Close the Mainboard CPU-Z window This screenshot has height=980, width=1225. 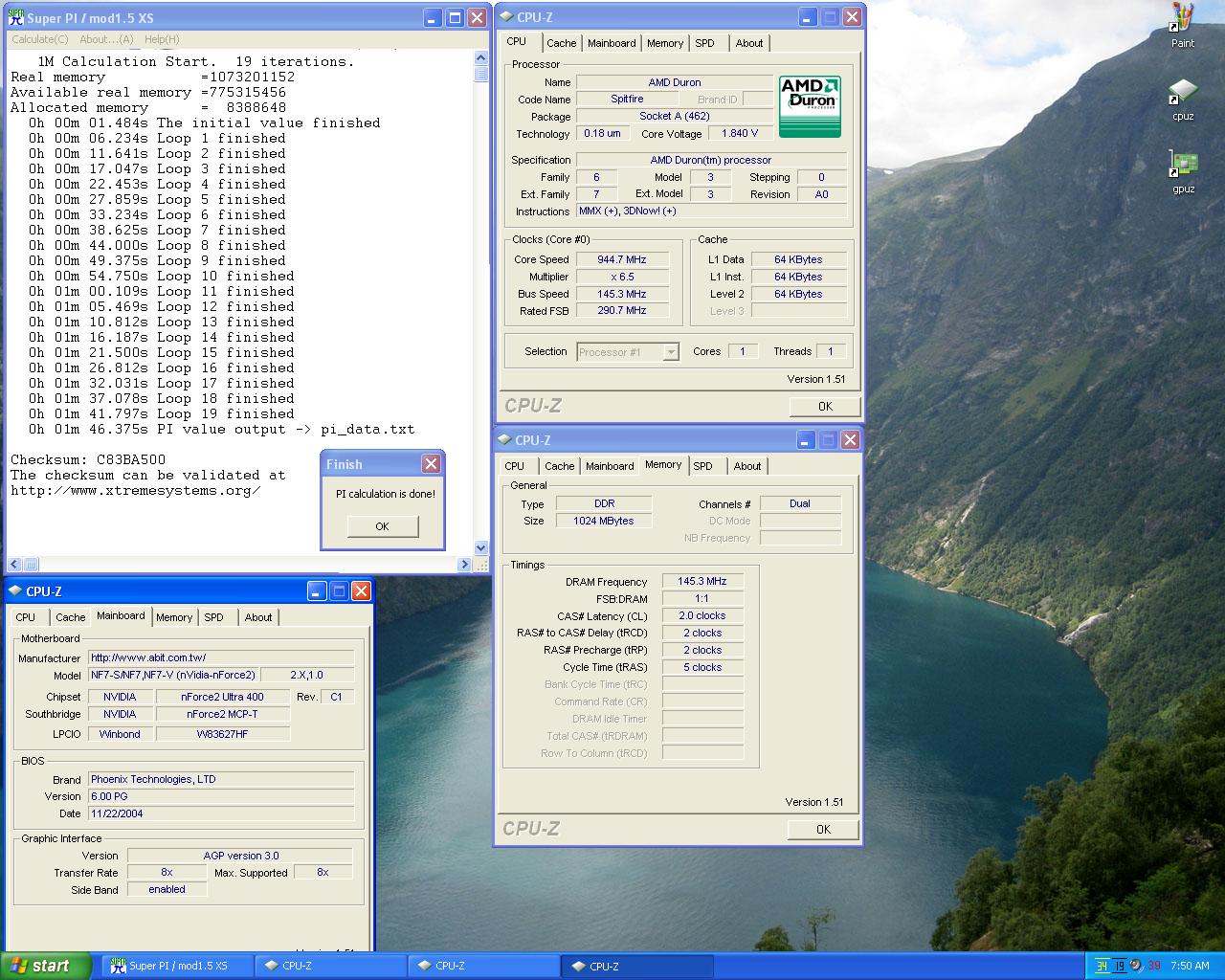[361, 590]
